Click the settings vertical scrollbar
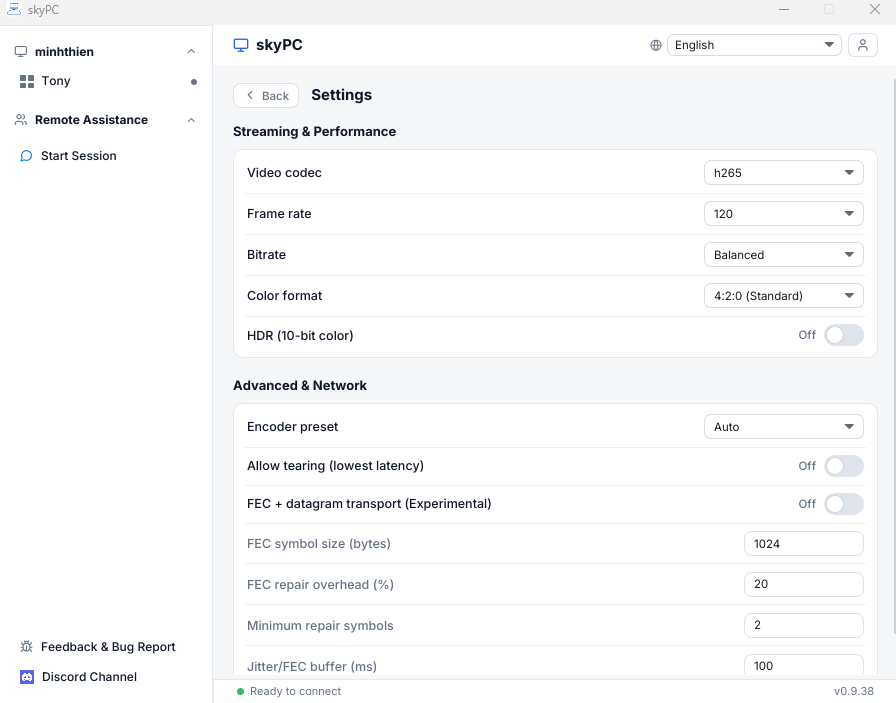This screenshot has width=896, height=703. click(x=893, y=356)
